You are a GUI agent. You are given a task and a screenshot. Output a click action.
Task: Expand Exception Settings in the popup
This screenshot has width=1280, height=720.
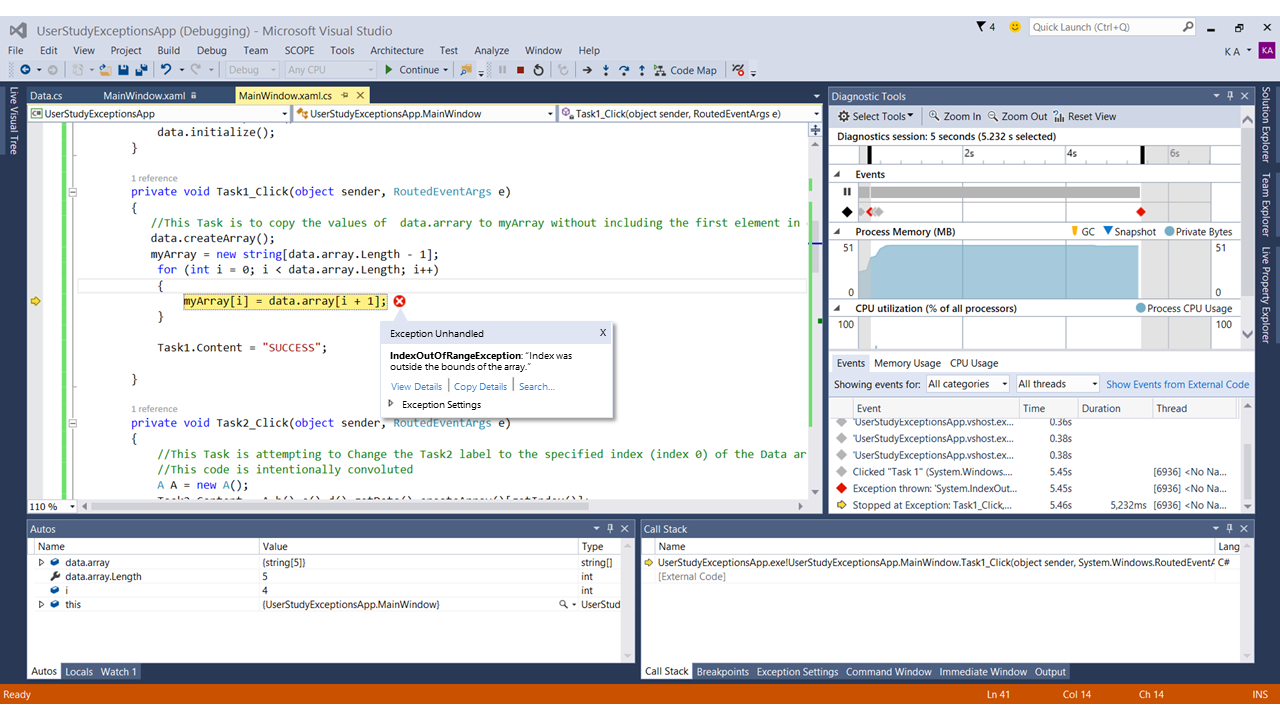[391, 404]
